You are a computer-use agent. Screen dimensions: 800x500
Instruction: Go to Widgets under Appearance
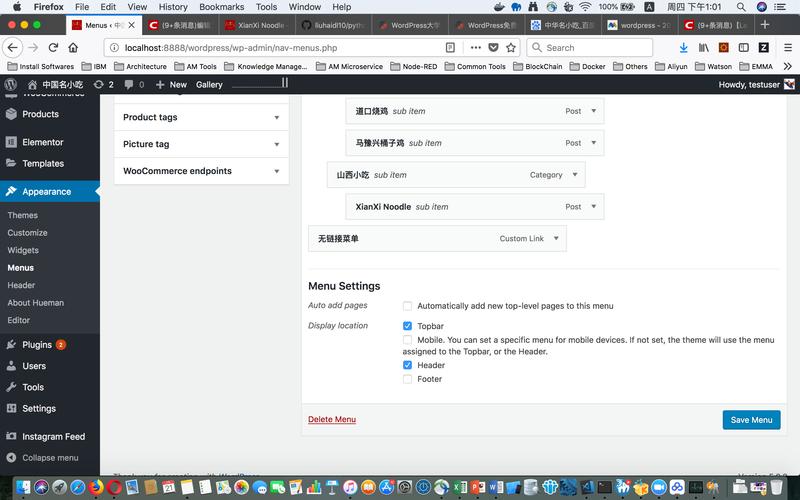point(23,250)
